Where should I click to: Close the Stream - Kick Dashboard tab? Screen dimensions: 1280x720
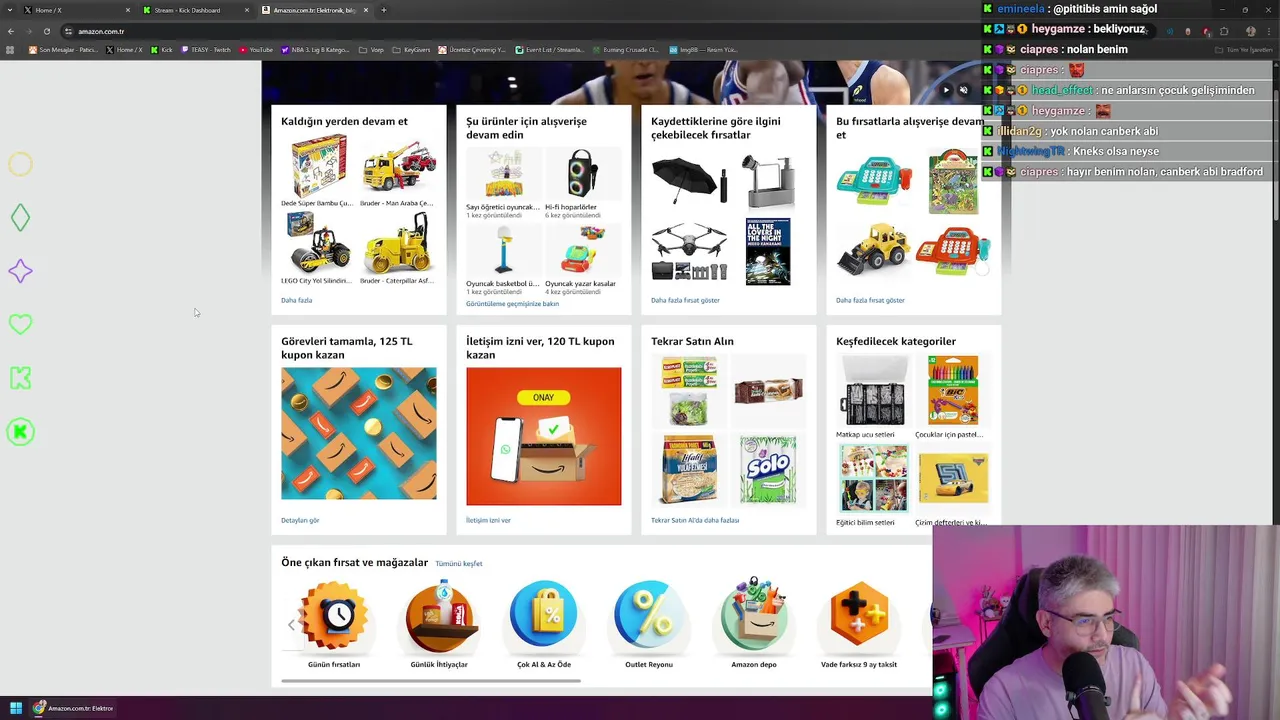[247, 10]
